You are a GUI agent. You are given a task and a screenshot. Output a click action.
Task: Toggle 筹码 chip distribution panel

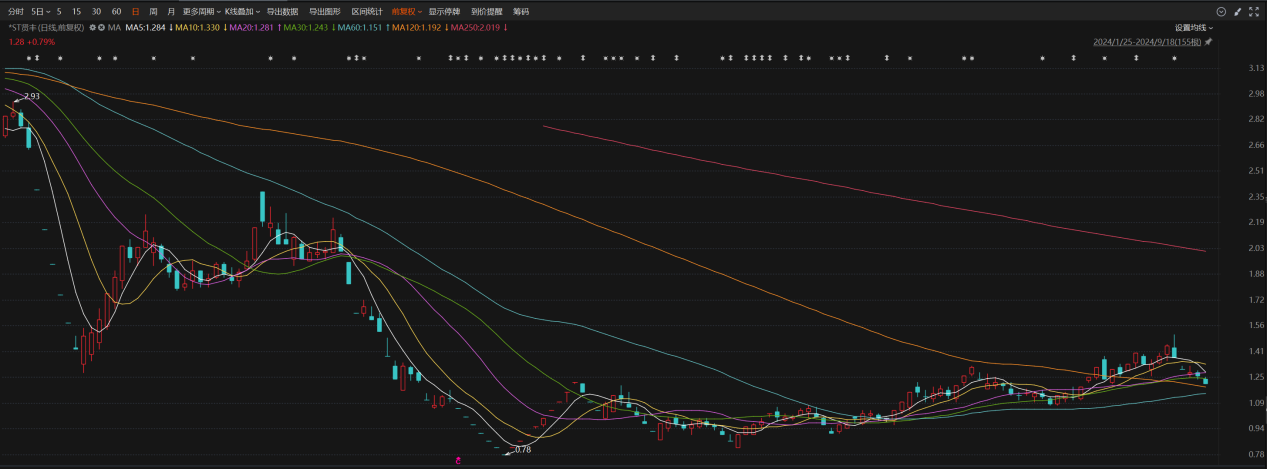pos(521,12)
